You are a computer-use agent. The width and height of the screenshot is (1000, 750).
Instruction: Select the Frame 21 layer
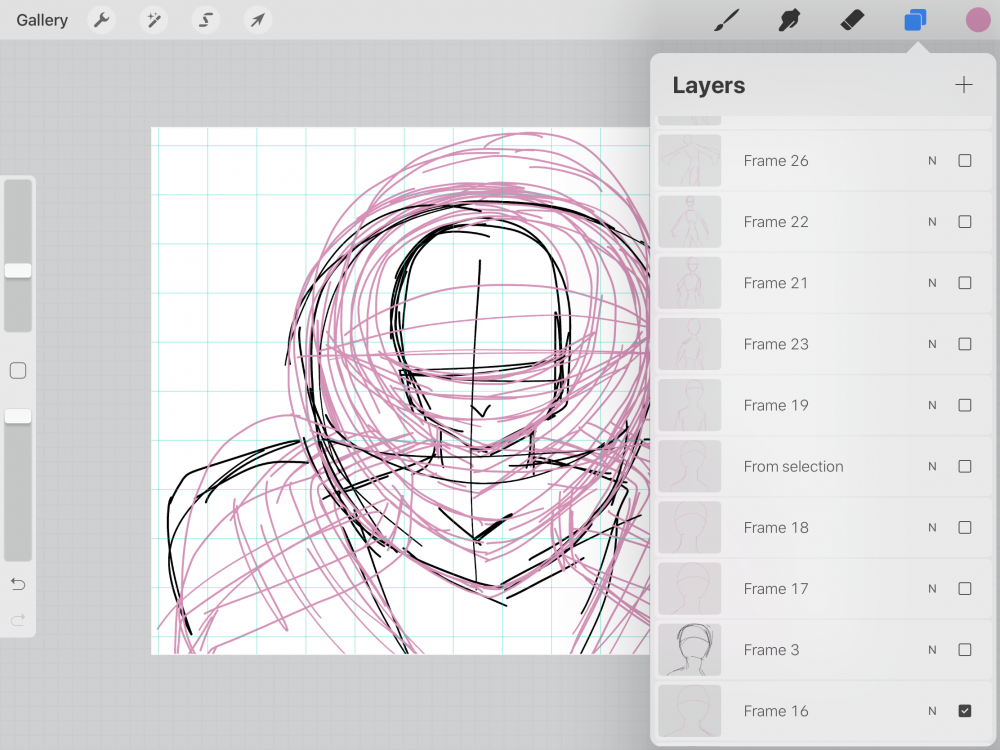tap(776, 283)
